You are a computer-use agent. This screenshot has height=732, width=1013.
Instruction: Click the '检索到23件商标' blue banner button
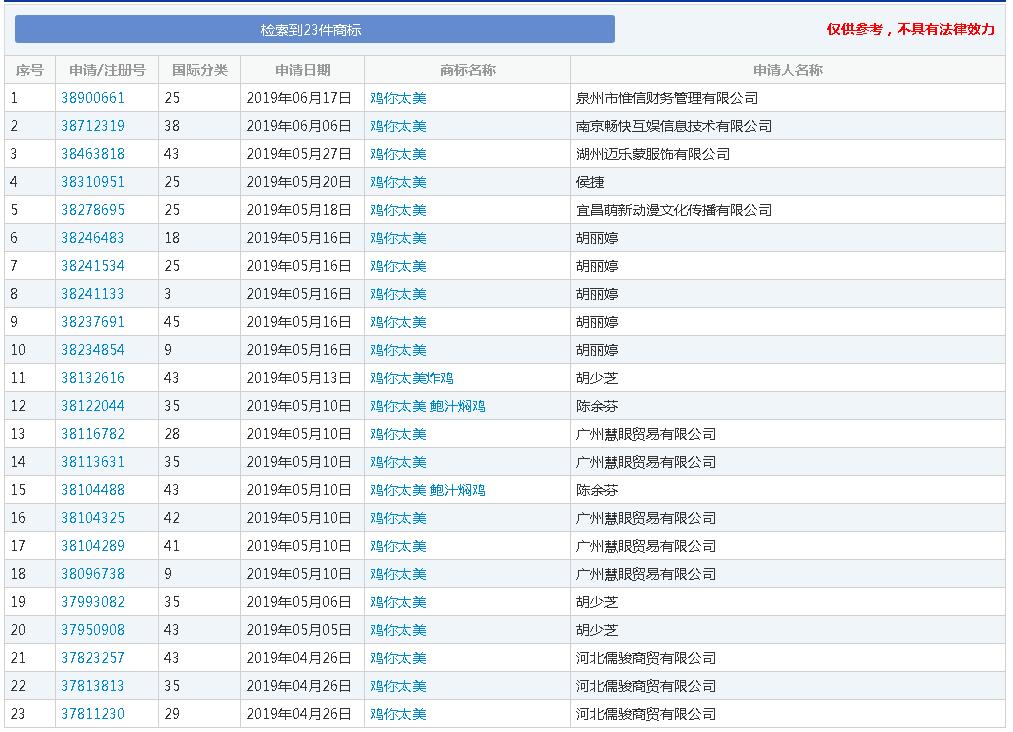pyautogui.click(x=314, y=30)
